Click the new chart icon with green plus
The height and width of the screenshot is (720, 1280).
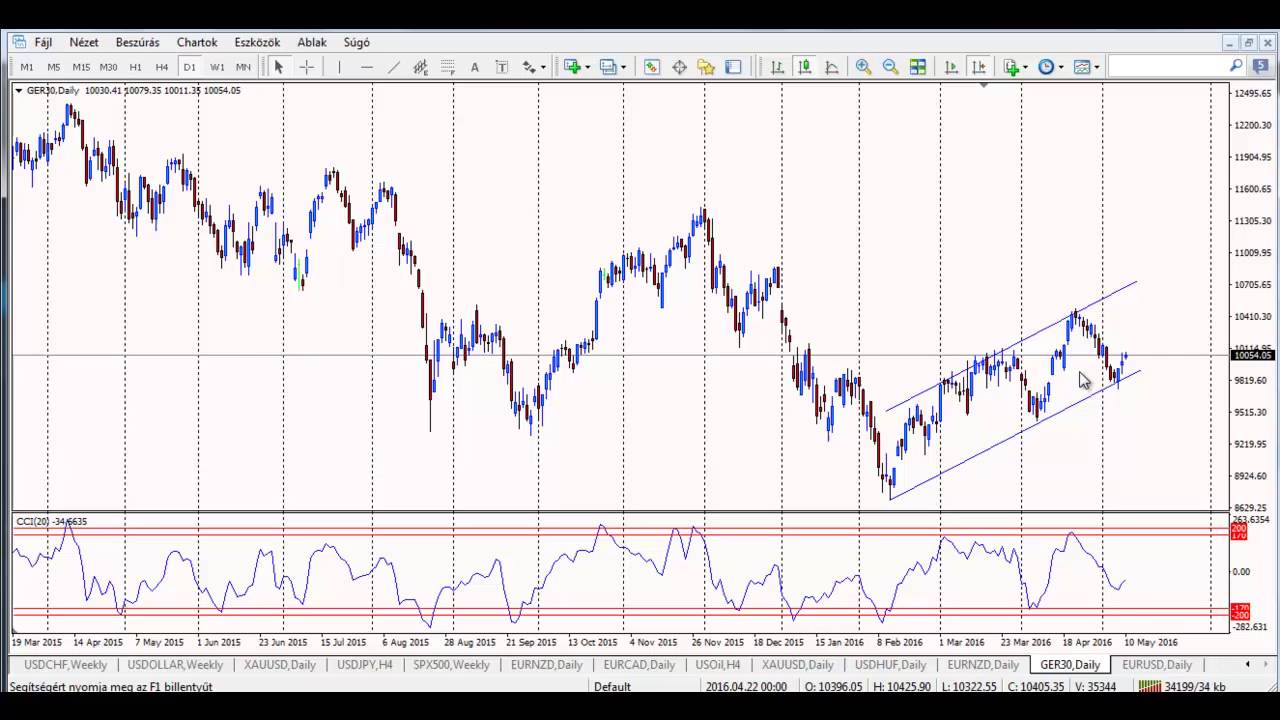click(572, 67)
